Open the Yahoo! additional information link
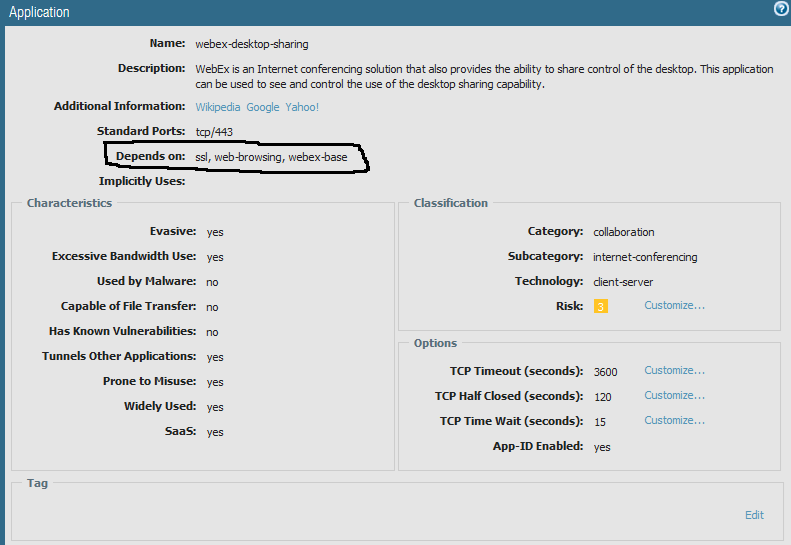The width and height of the screenshot is (791, 545). click(302, 107)
